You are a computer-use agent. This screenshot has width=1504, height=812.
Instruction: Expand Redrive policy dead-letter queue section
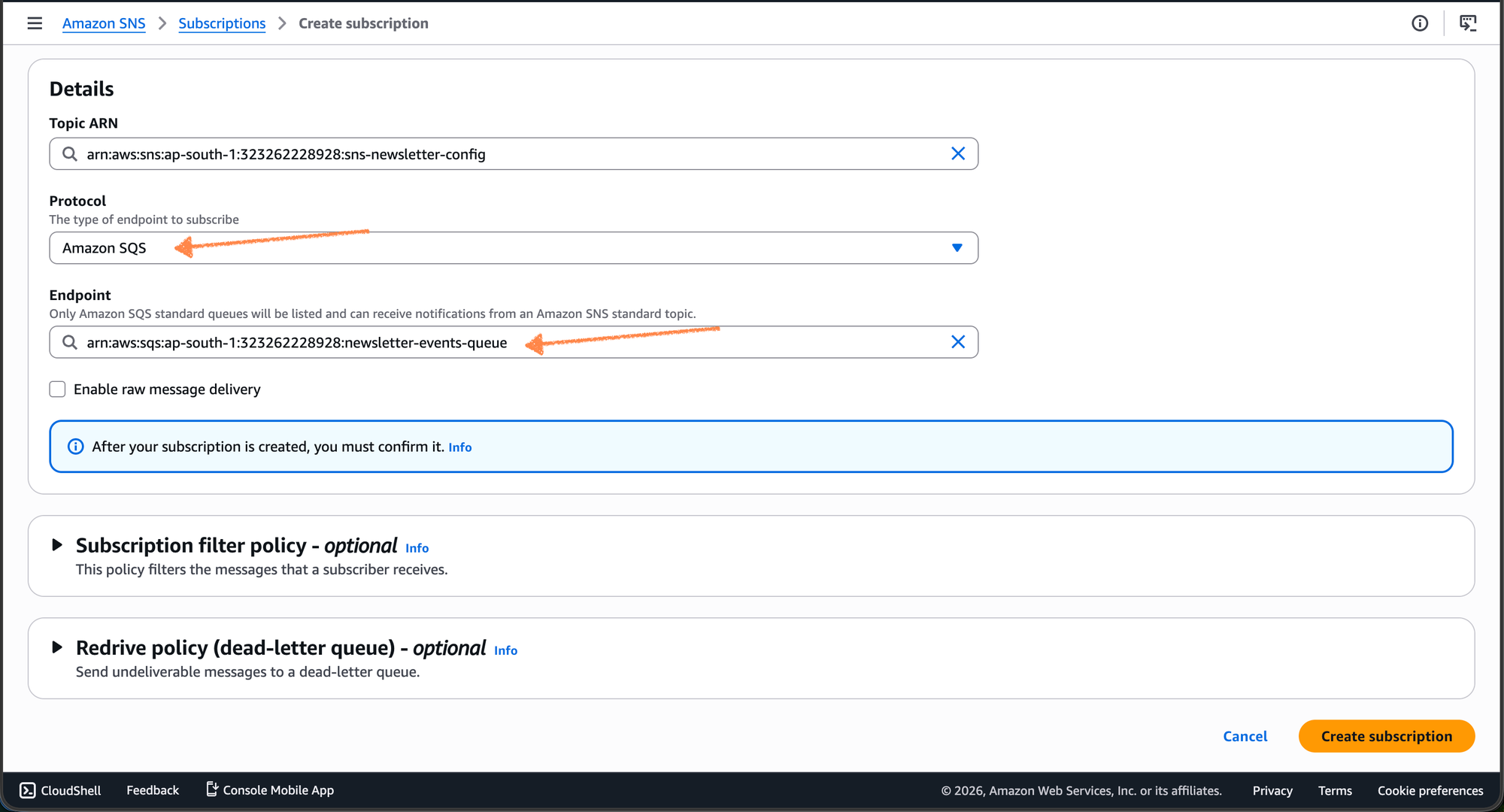[x=57, y=647]
